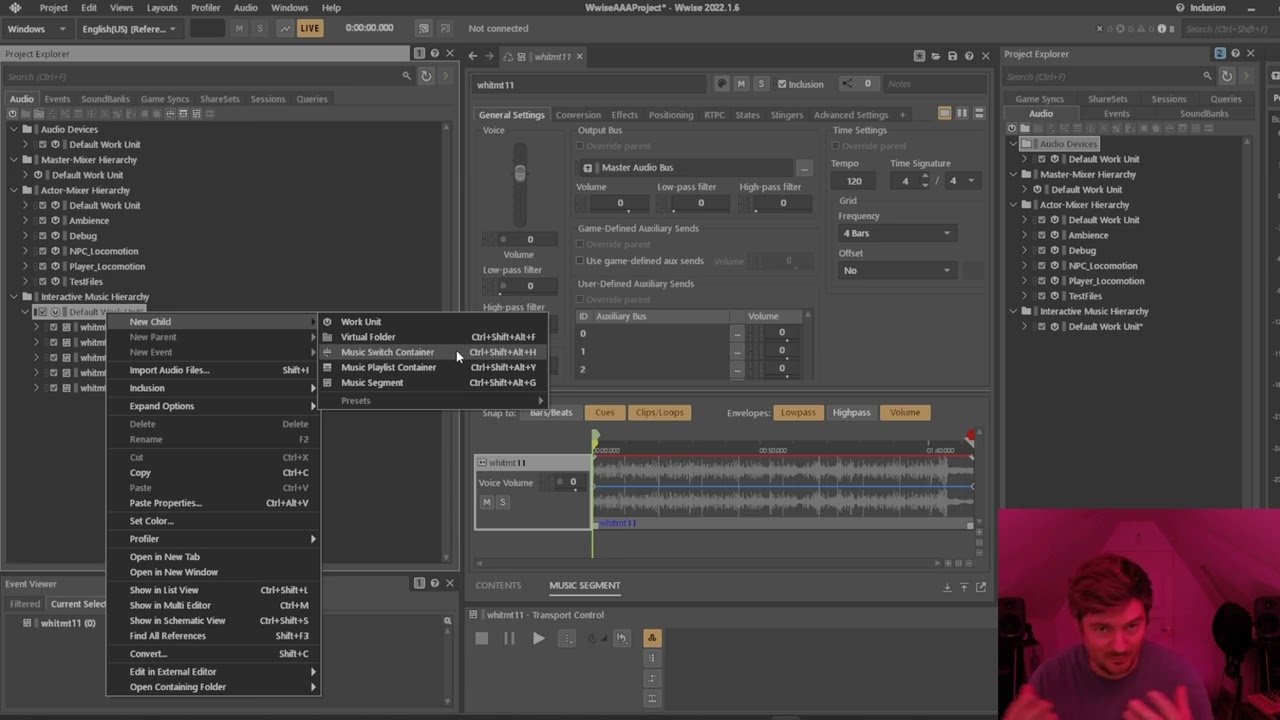Switch to the Effects tab
The image size is (1280, 720).
(625, 115)
